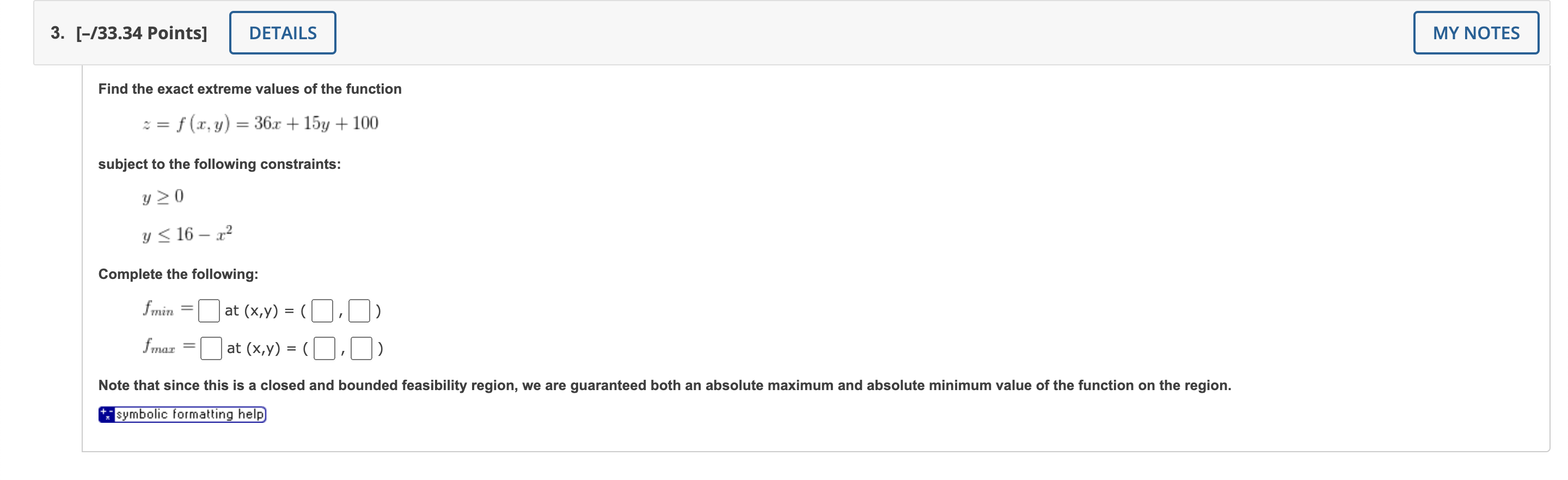Viewport: 1568px width, 480px height.
Task: Click the Complete the following heading
Action: coord(179,274)
